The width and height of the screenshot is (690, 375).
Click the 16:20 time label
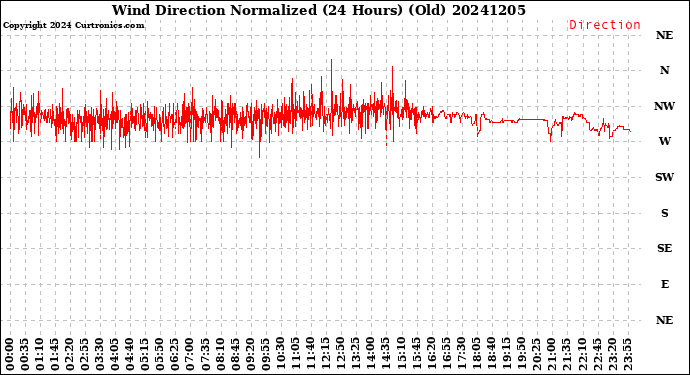(431, 354)
